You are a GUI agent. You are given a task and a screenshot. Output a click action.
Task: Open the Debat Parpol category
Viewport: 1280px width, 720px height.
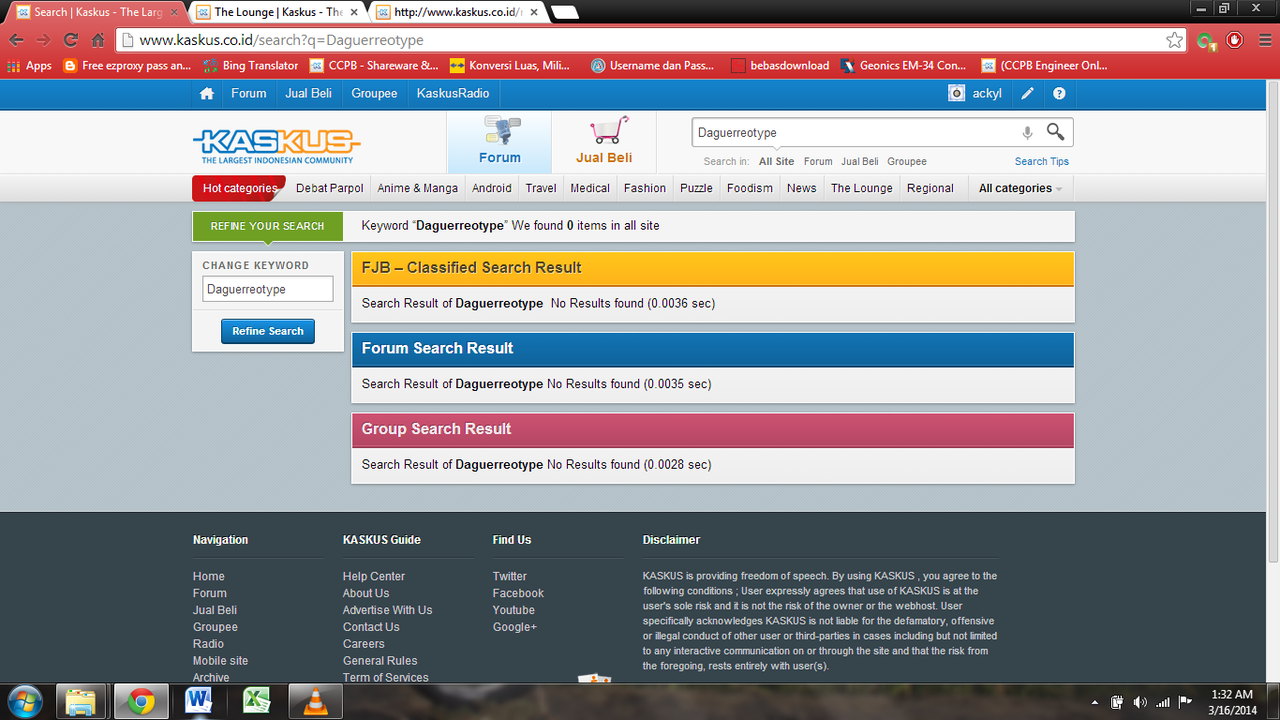pyautogui.click(x=330, y=188)
